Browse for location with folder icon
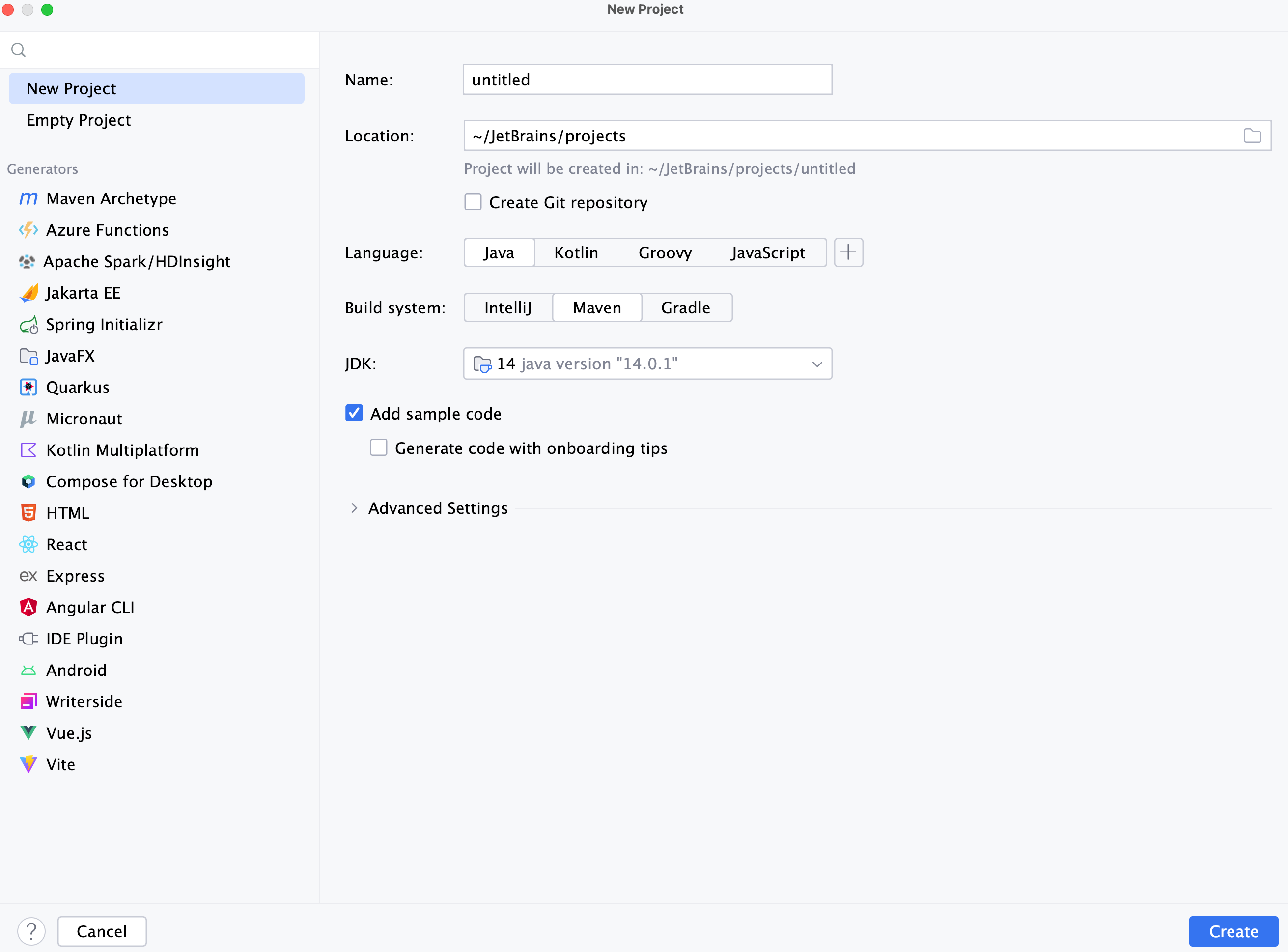Image resolution: width=1288 pixels, height=952 pixels. coord(1252,136)
